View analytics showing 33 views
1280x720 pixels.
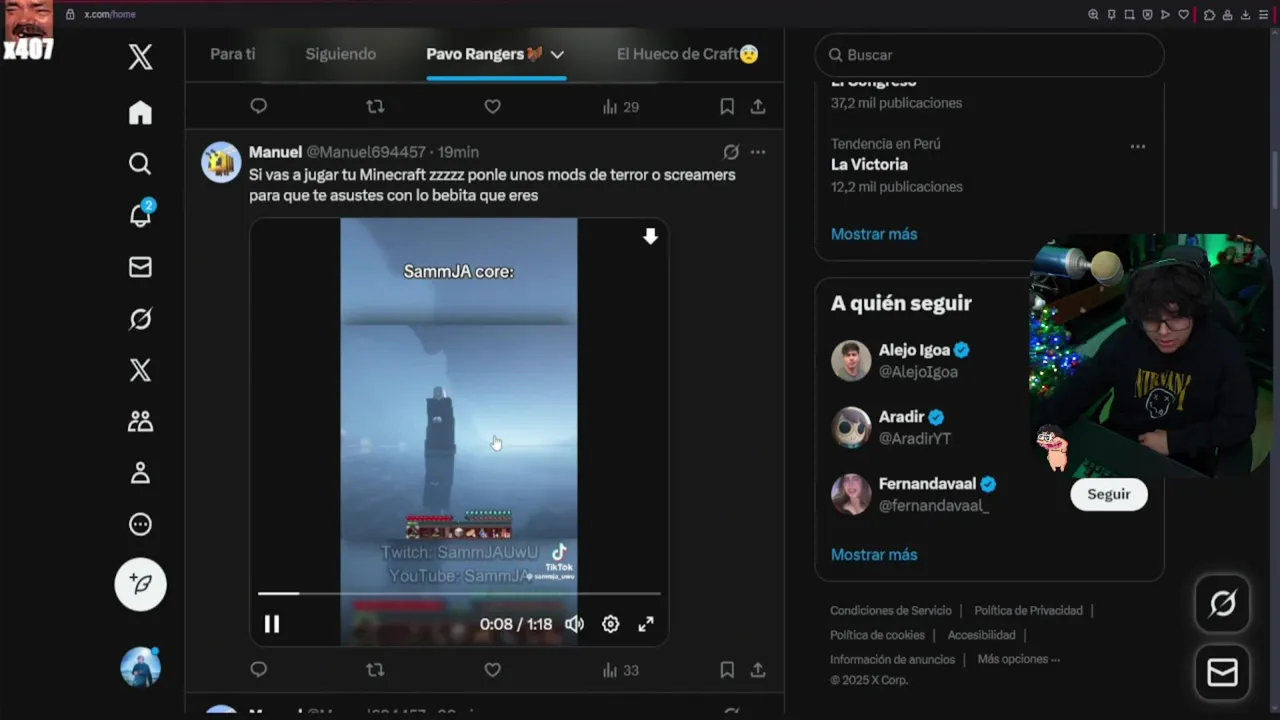pyautogui.click(x=620, y=670)
